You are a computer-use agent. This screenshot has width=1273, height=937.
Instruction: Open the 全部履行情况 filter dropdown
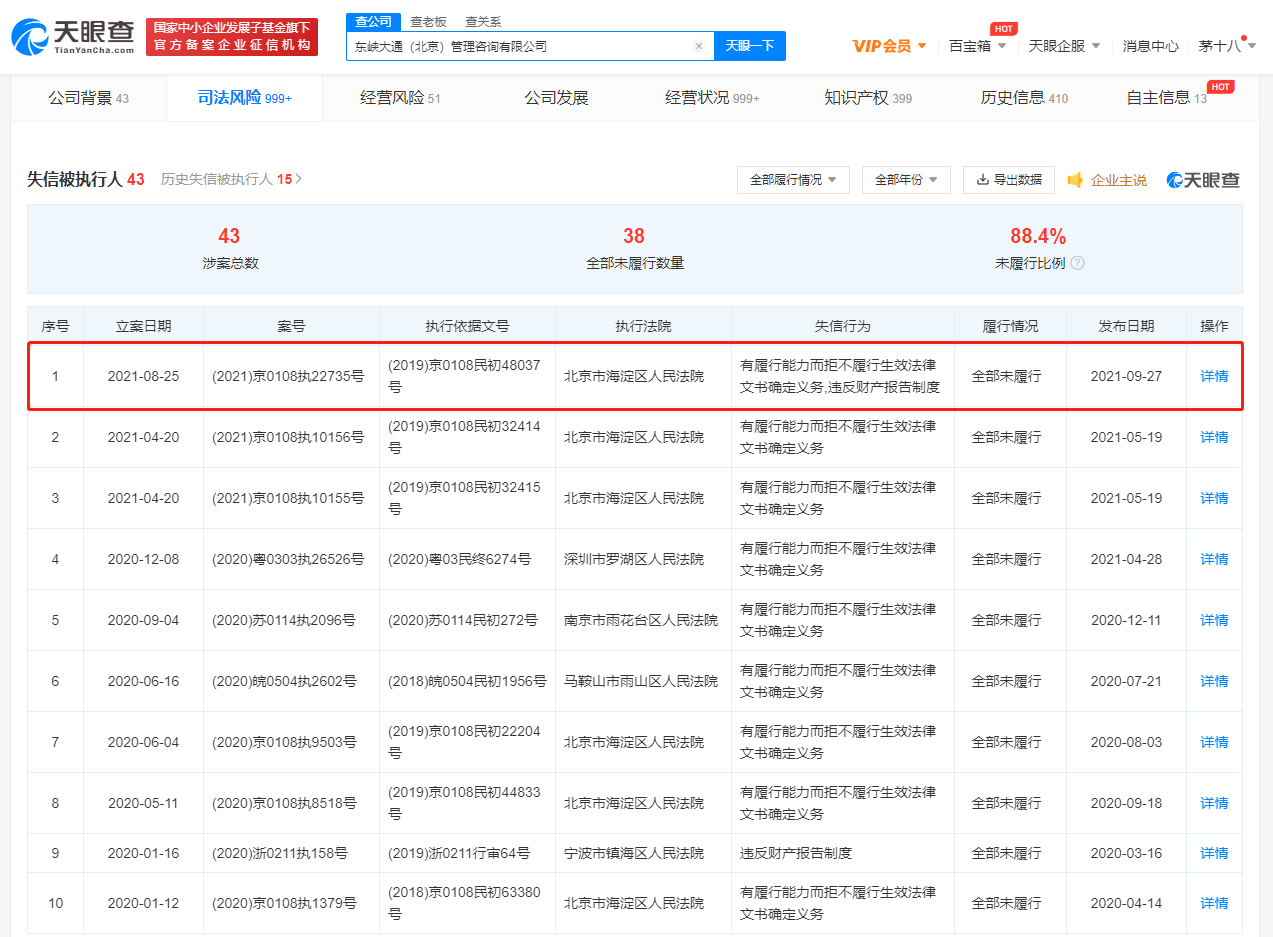pos(793,180)
